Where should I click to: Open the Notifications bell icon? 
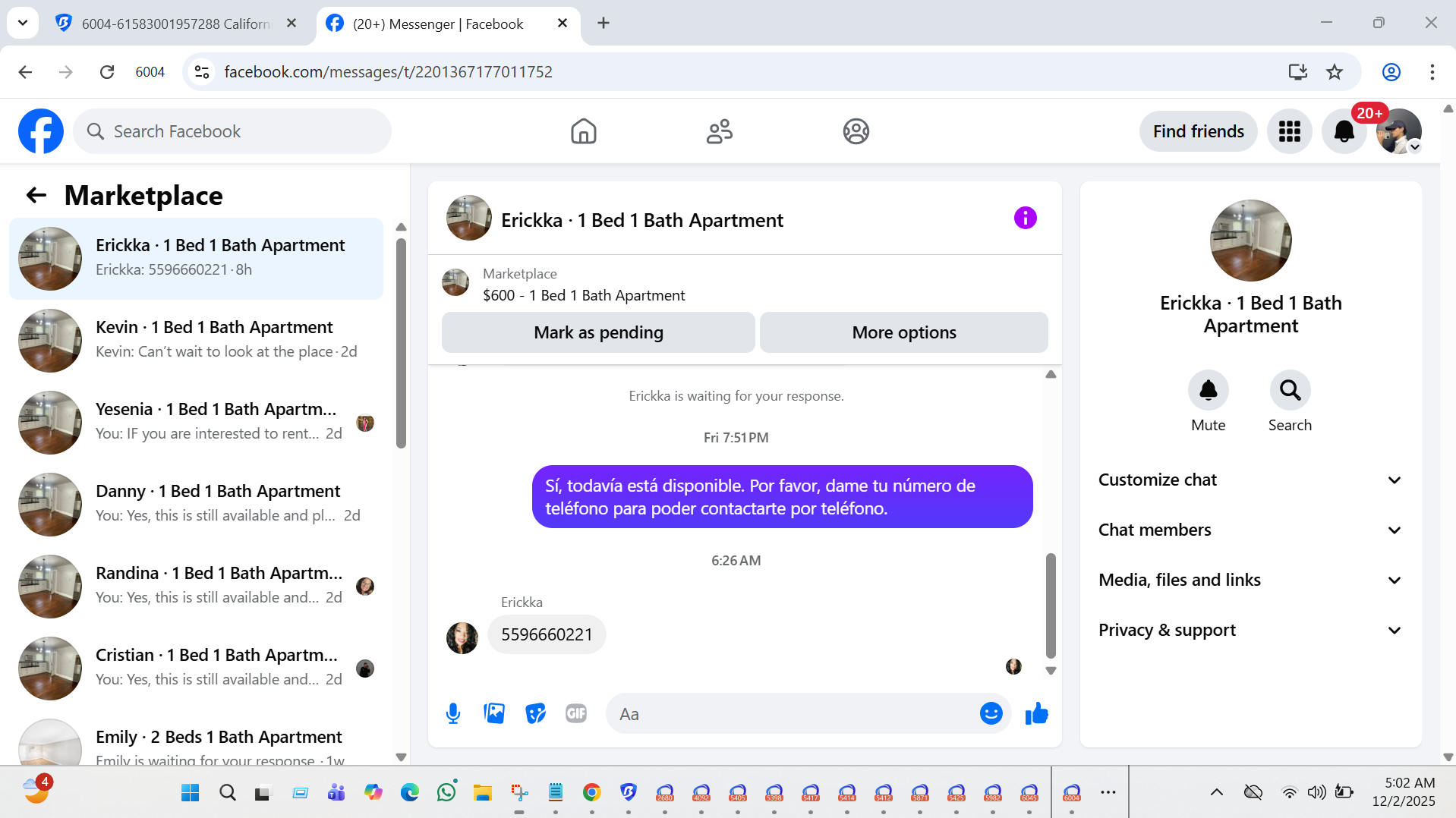pos(1344,131)
